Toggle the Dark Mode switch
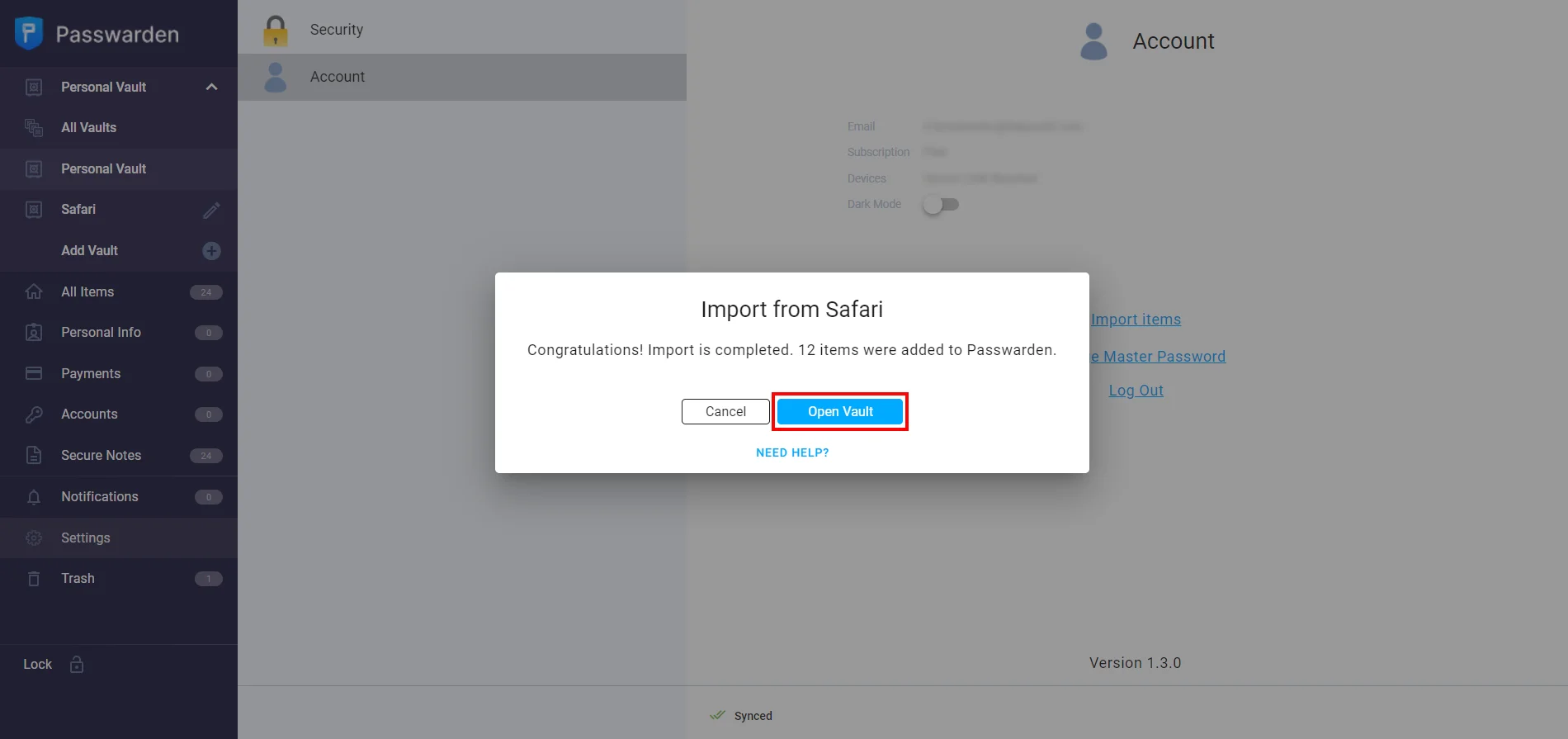The height and width of the screenshot is (739, 1568). tap(941, 205)
